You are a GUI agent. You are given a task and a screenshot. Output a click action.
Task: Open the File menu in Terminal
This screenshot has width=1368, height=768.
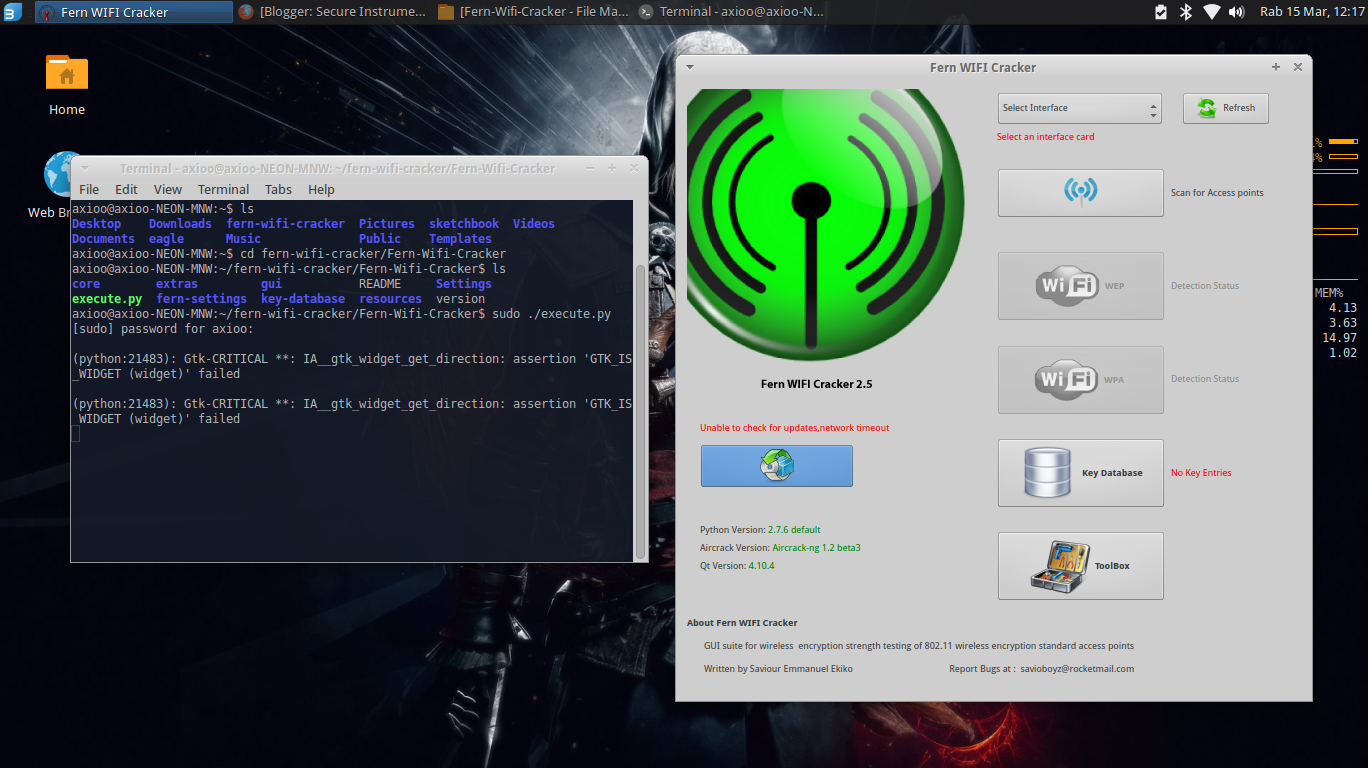pyautogui.click(x=89, y=189)
